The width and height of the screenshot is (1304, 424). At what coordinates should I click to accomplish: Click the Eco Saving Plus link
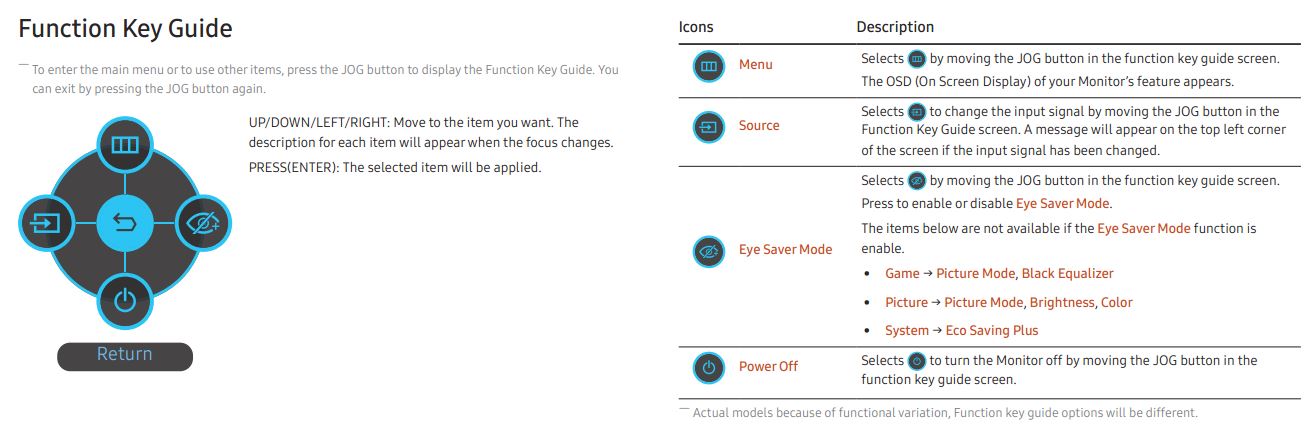pyautogui.click(x=992, y=331)
